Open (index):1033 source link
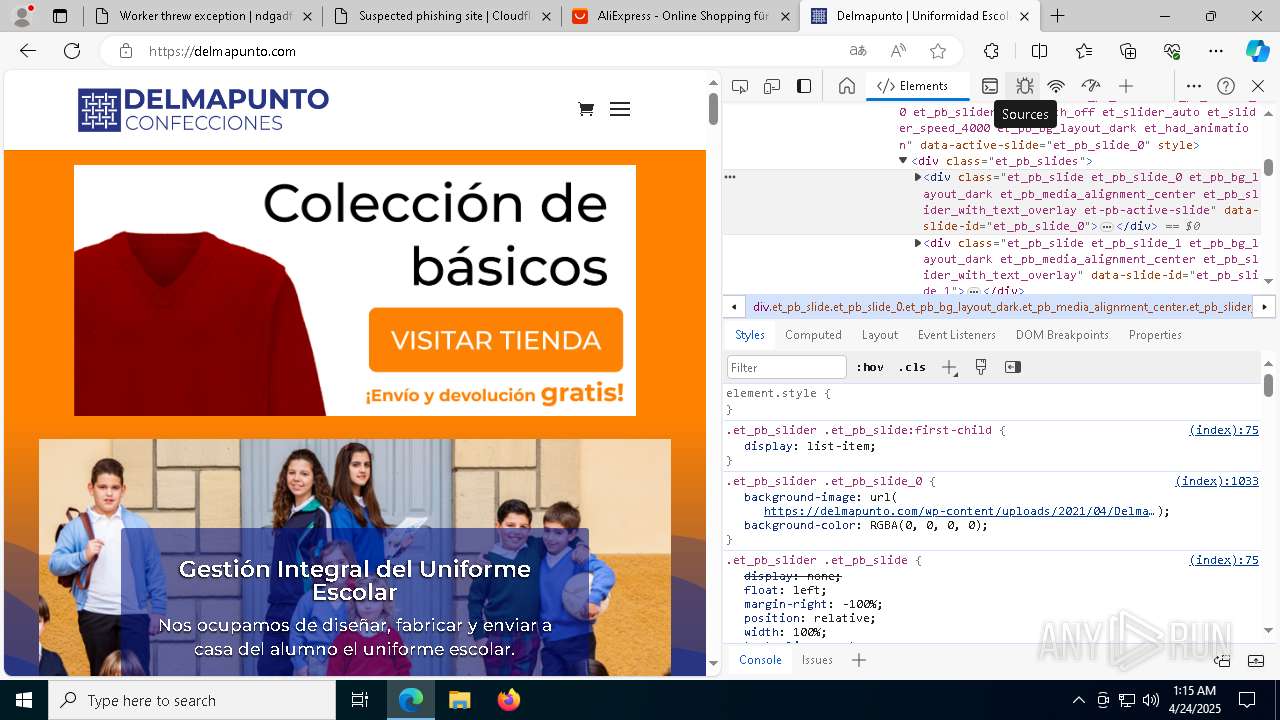The width and height of the screenshot is (1280, 720). pos(1217,481)
